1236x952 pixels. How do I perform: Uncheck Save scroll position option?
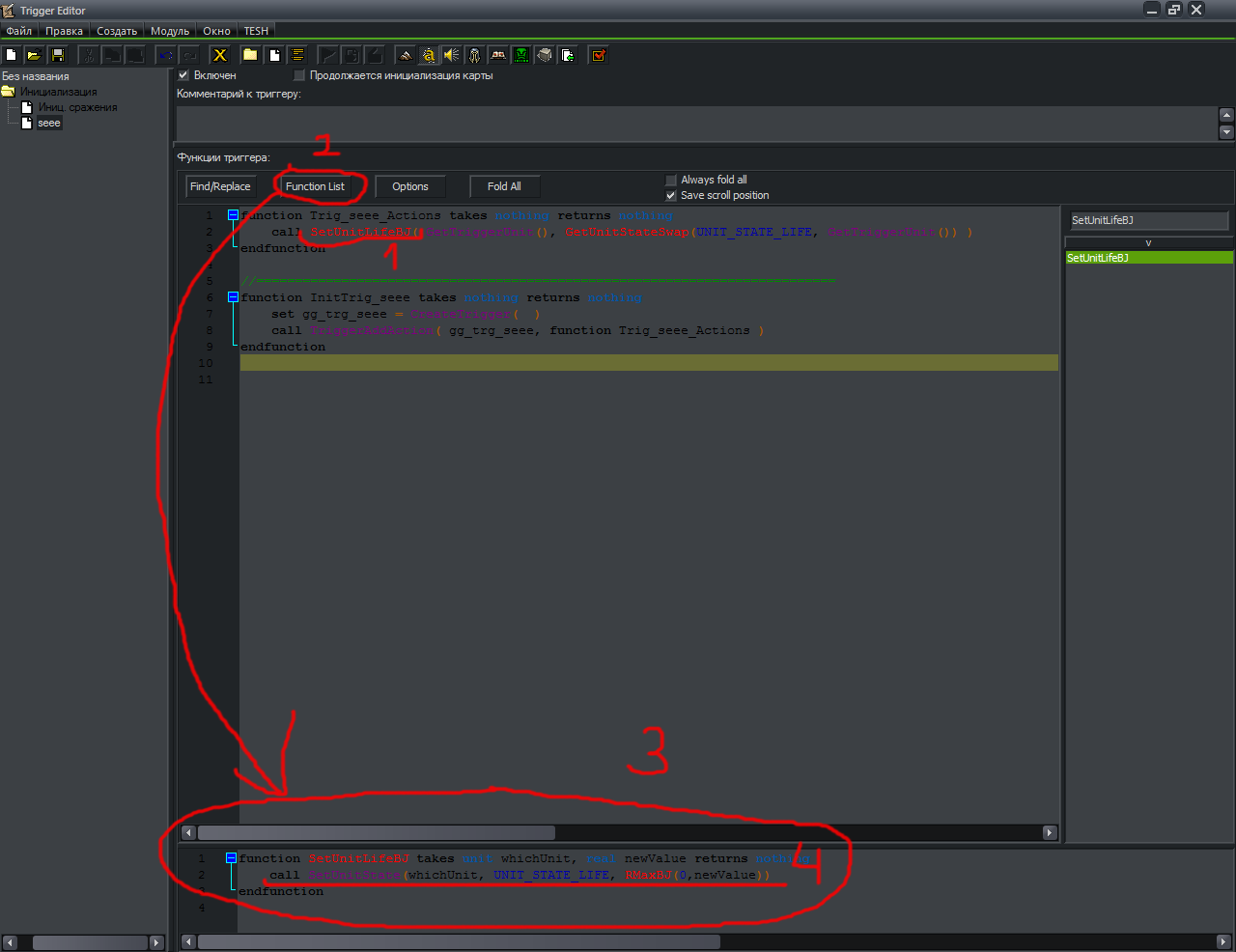pos(671,195)
